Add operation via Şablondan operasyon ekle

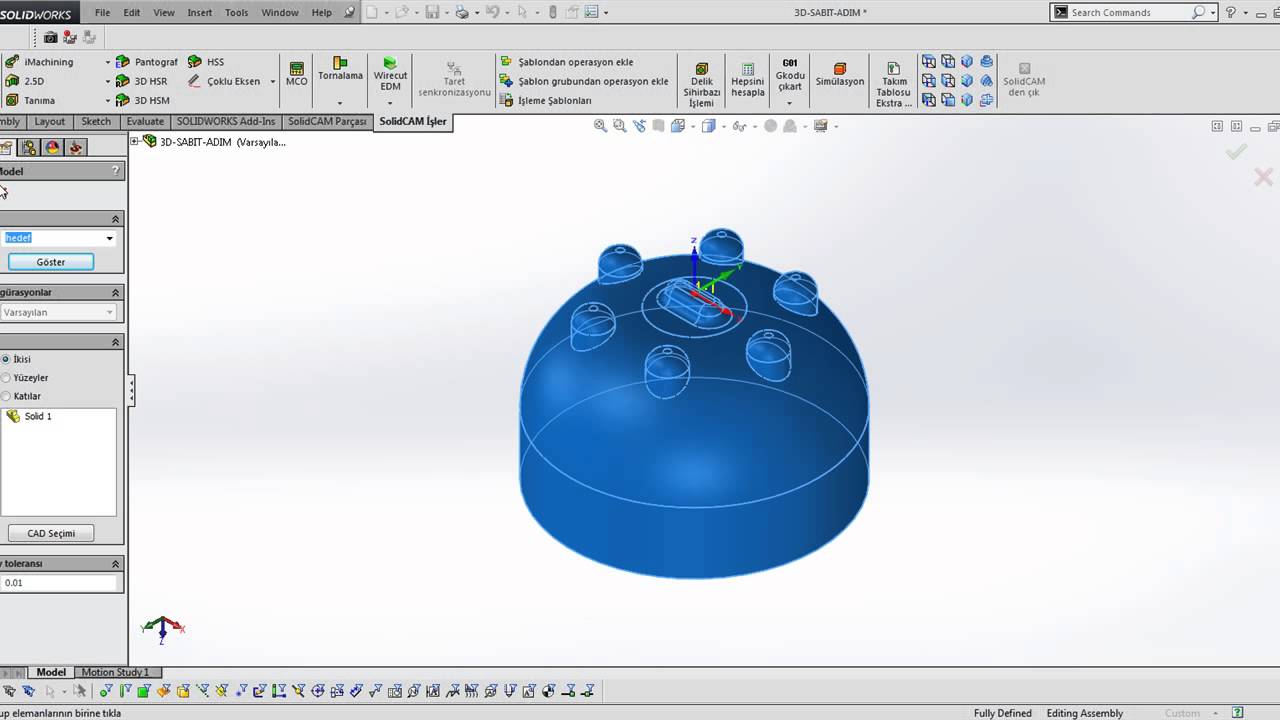[567, 62]
